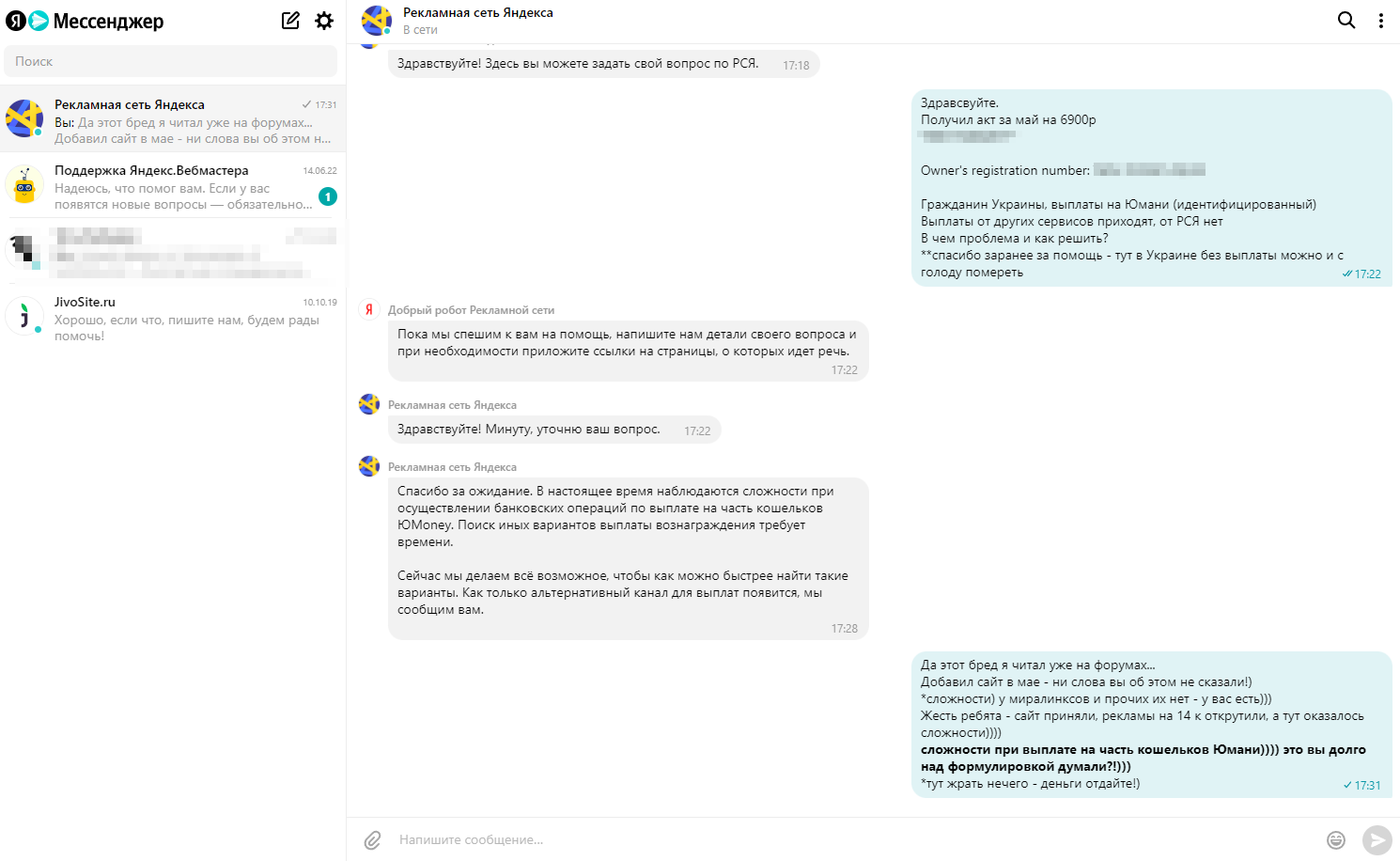The width and height of the screenshot is (1400, 861).
Task: Open the Поддержка Яндекс.Вебмастера chat
Action: tap(173, 185)
